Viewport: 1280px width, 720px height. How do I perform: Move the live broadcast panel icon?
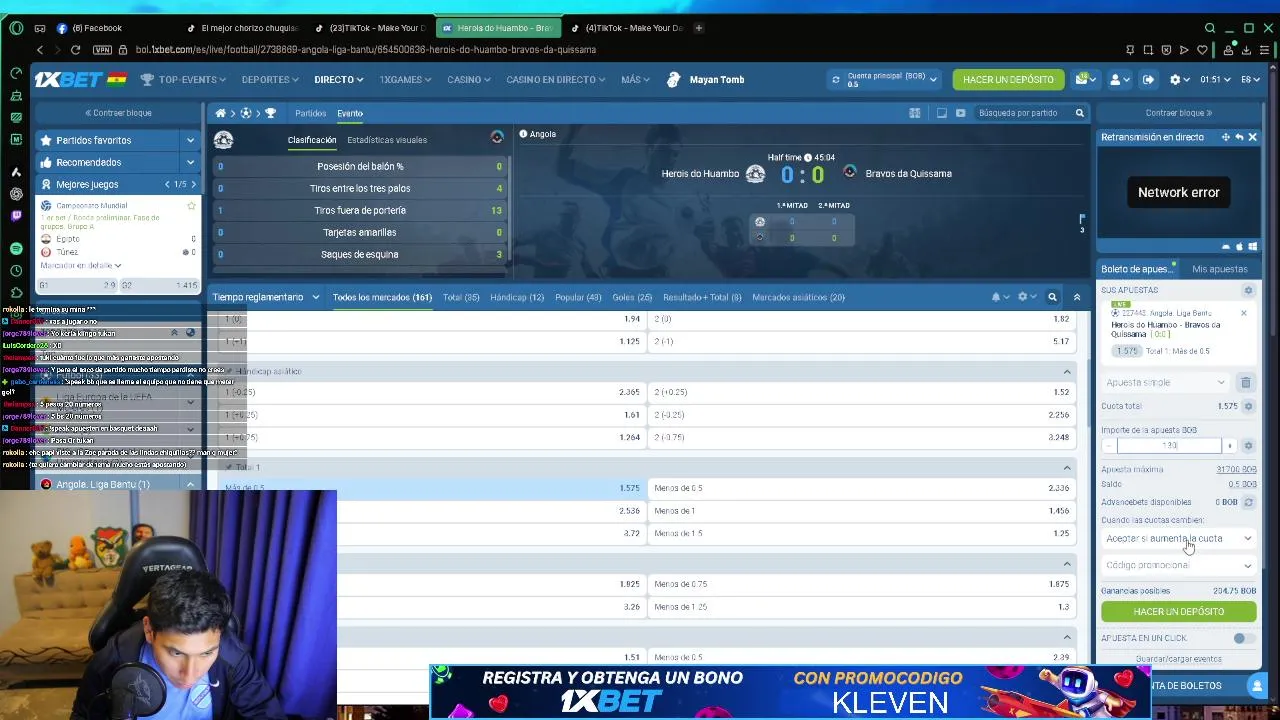pyautogui.click(x=1226, y=137)
